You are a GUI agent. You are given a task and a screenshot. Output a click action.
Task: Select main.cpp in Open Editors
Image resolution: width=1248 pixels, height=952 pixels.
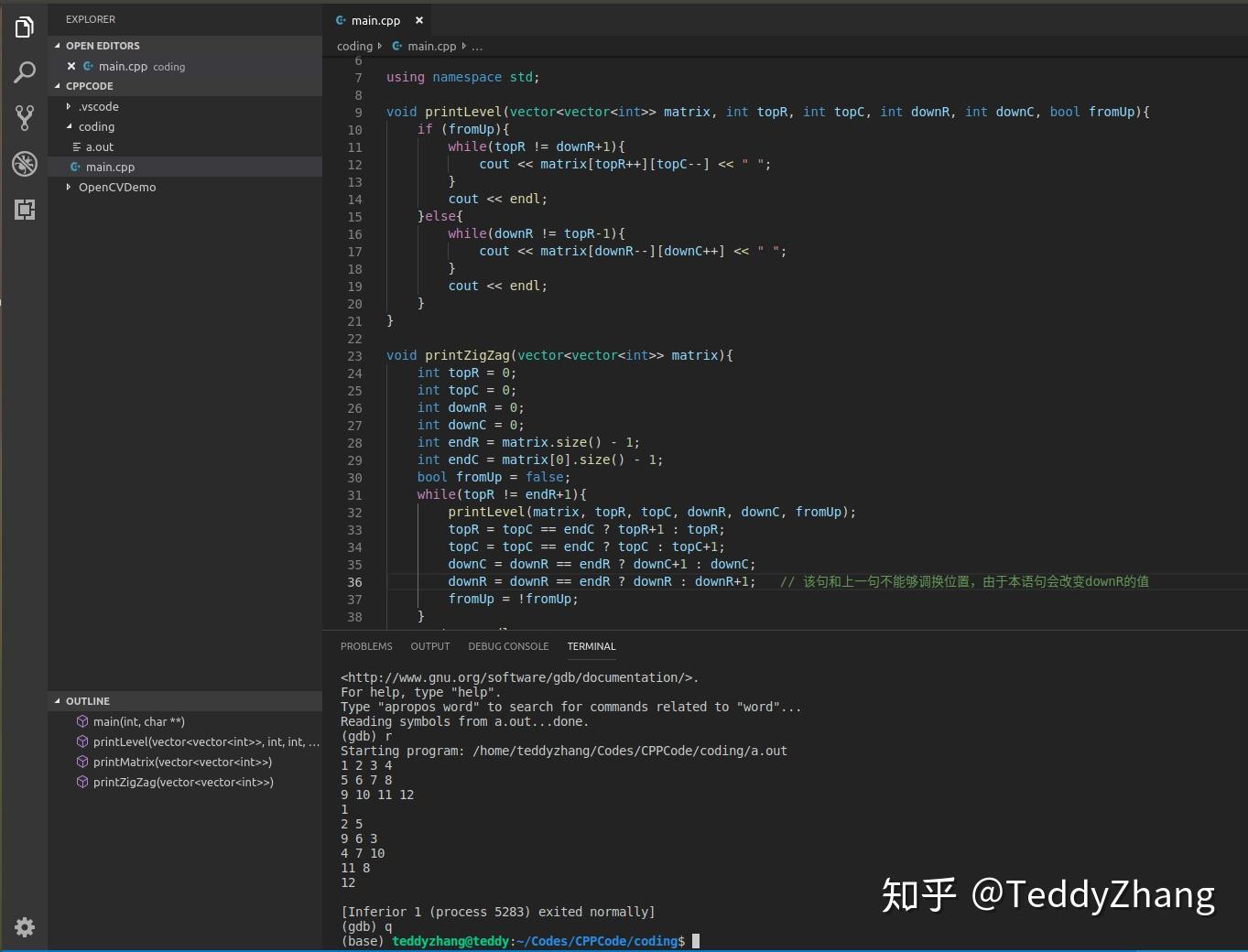point(185,66)
